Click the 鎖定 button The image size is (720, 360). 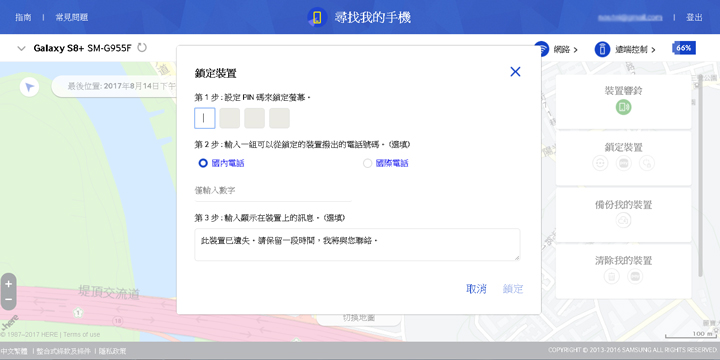point(513,289)
